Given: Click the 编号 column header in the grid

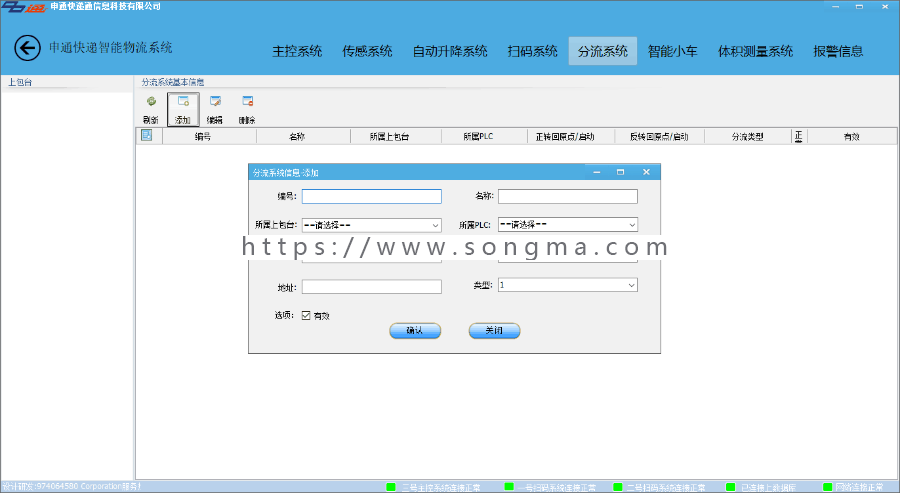Looking at the screenshot, I should point(210,137).
